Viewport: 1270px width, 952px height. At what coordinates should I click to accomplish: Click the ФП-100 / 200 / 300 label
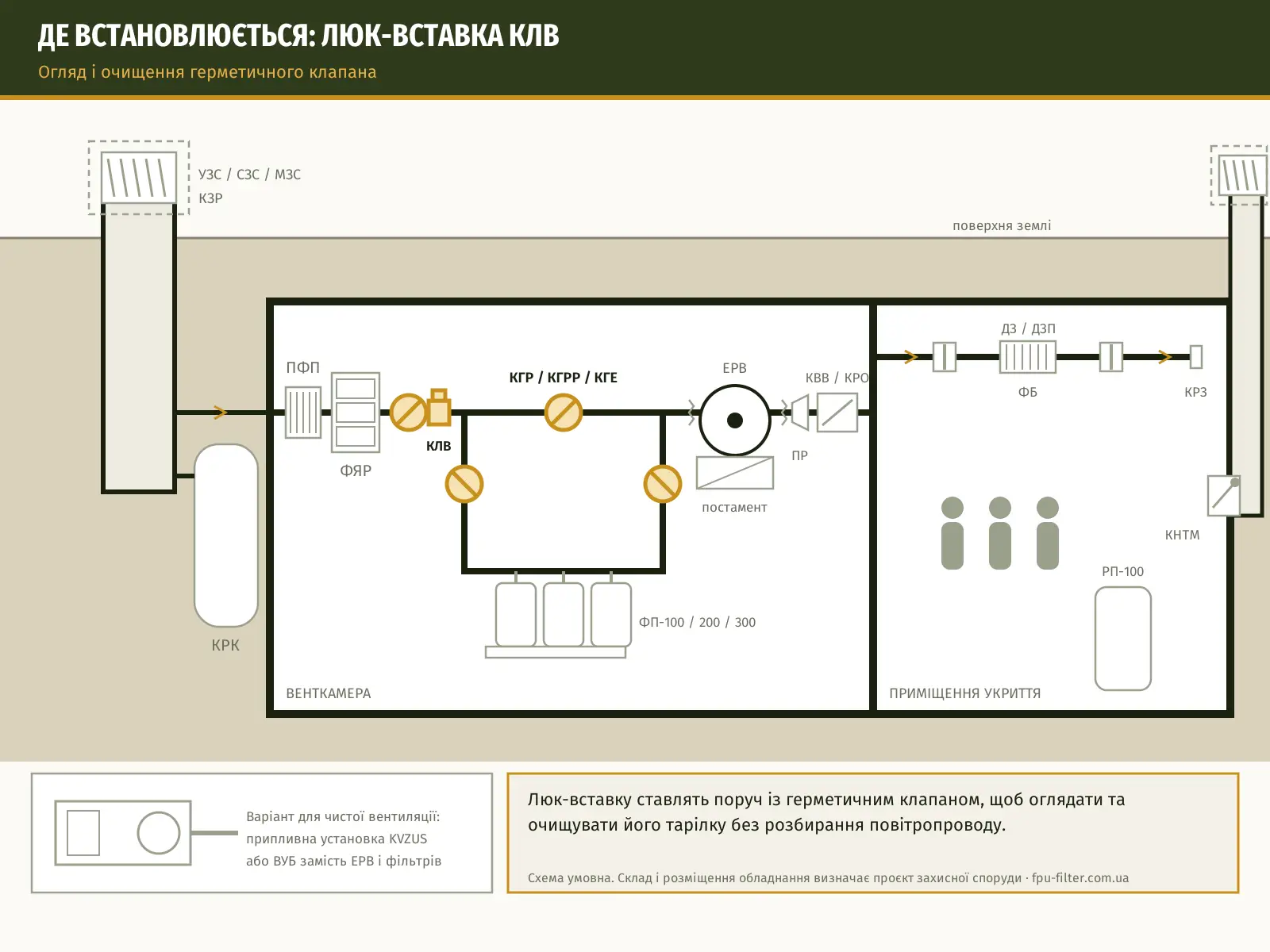(x=698, y=623)
